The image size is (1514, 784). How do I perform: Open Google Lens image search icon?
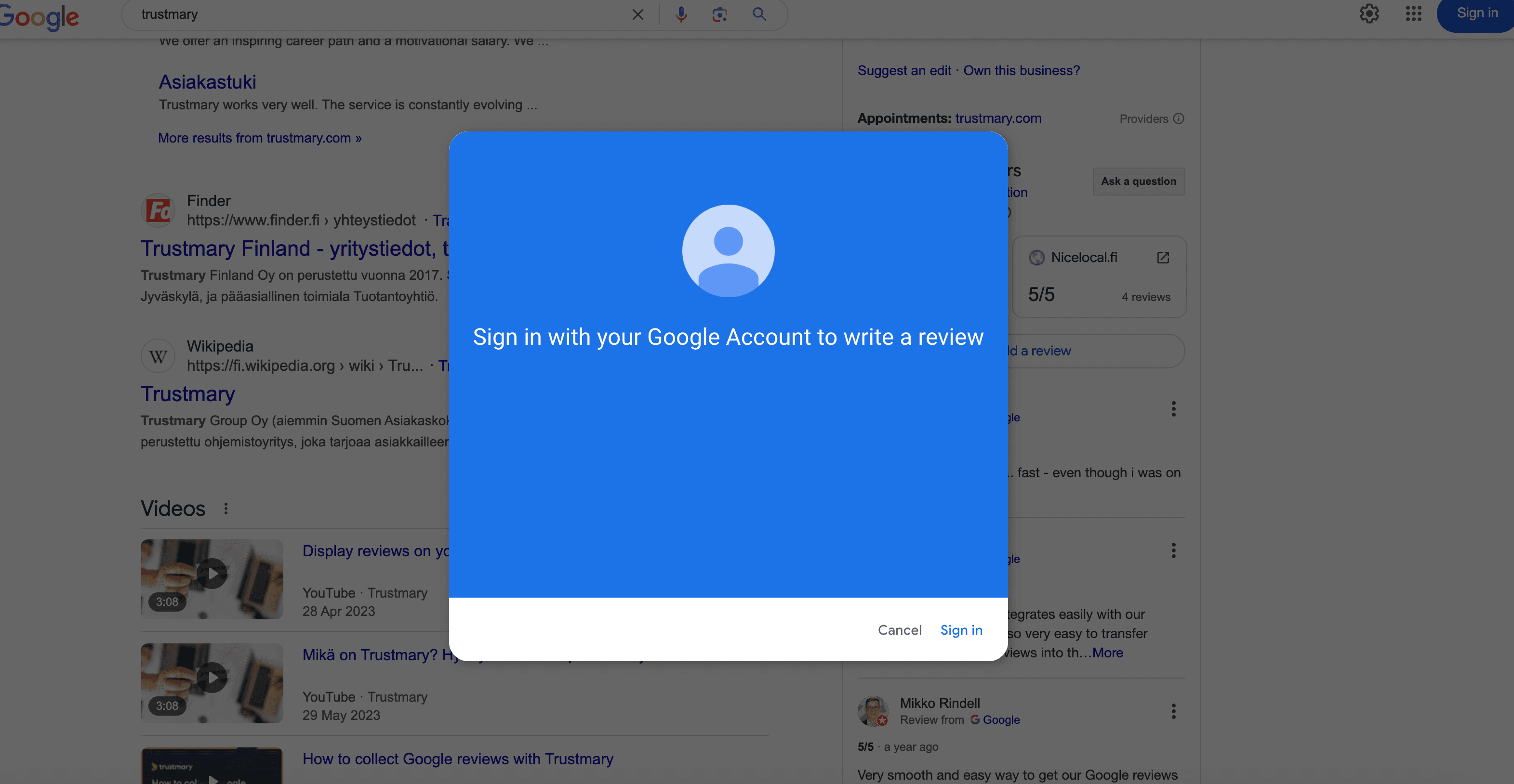(x=719, y=14)
